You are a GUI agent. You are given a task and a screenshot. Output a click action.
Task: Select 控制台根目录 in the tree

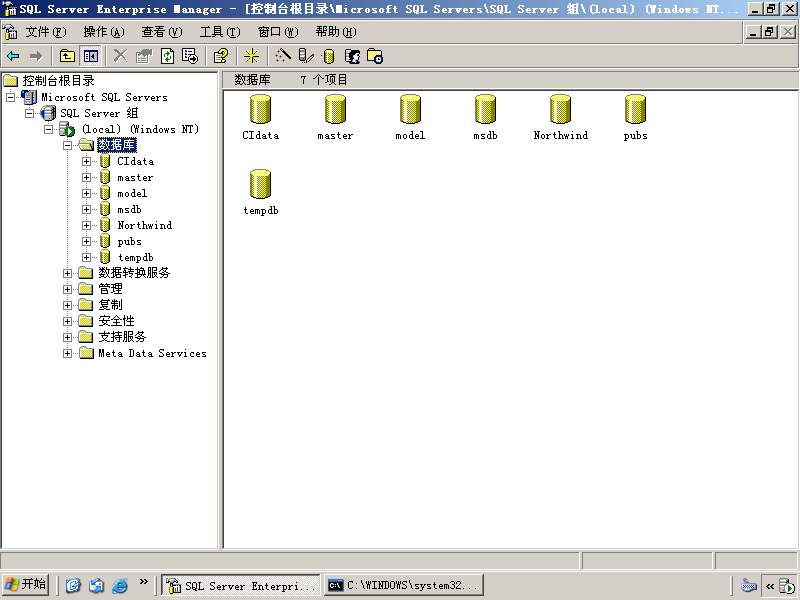coord(58,81)
